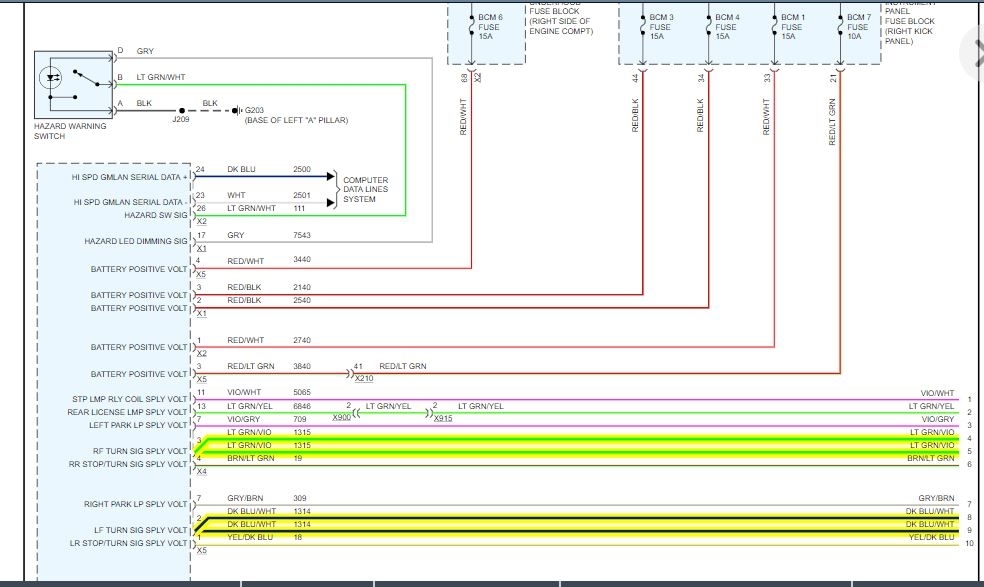984x587 pixels.
Task: Click the 'BCM 7 FUSE 10A' label
Action: tap(859, 27)
